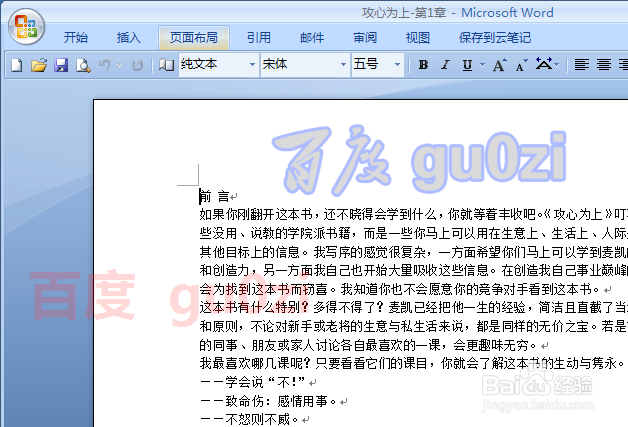
Task: Click the line ——不怒则不威。
Action: (249, 419)
